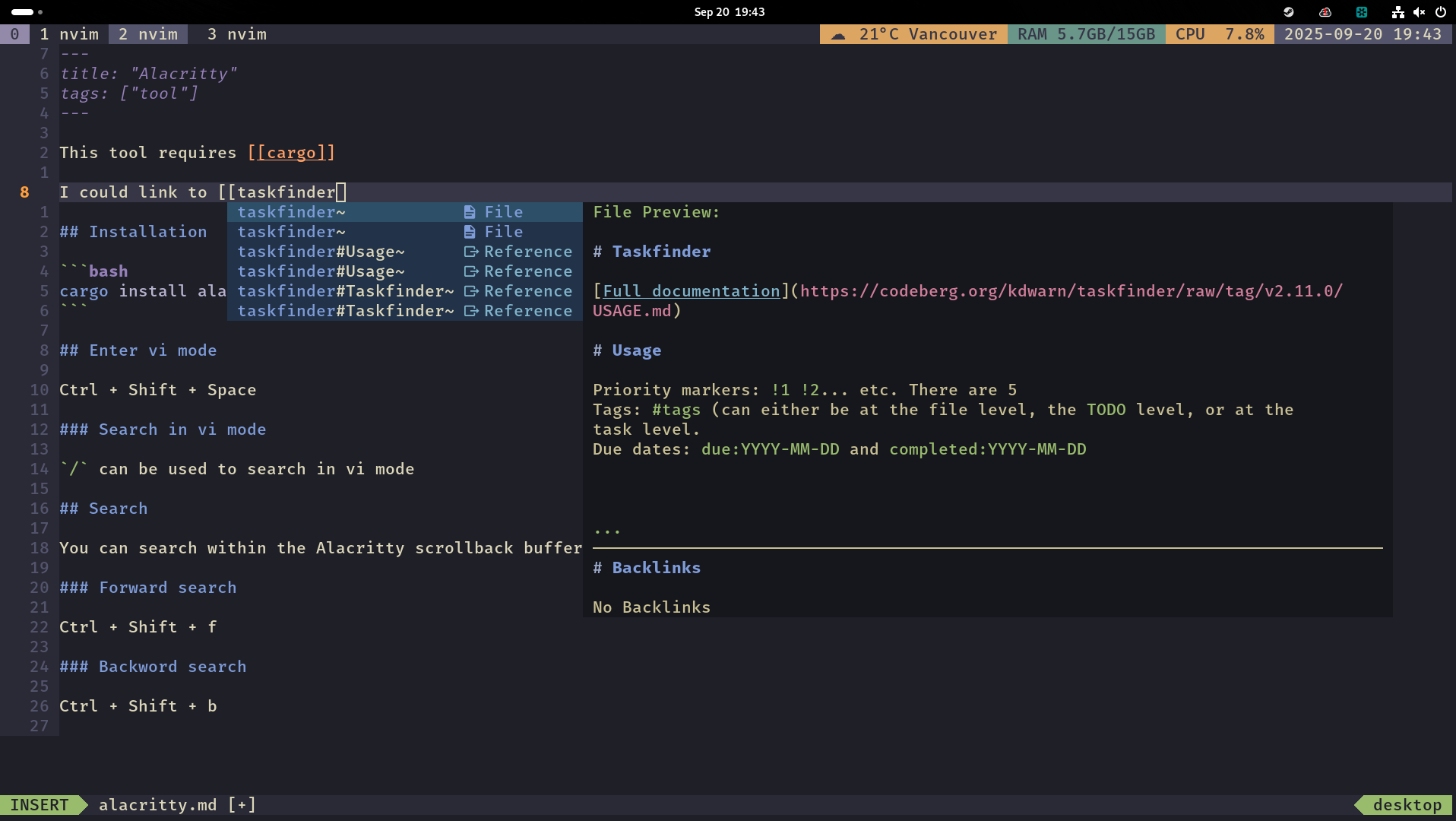Click the #tags text in preview
The image size is (1456, 821).
pyautogui.click(x=676, y=410)
